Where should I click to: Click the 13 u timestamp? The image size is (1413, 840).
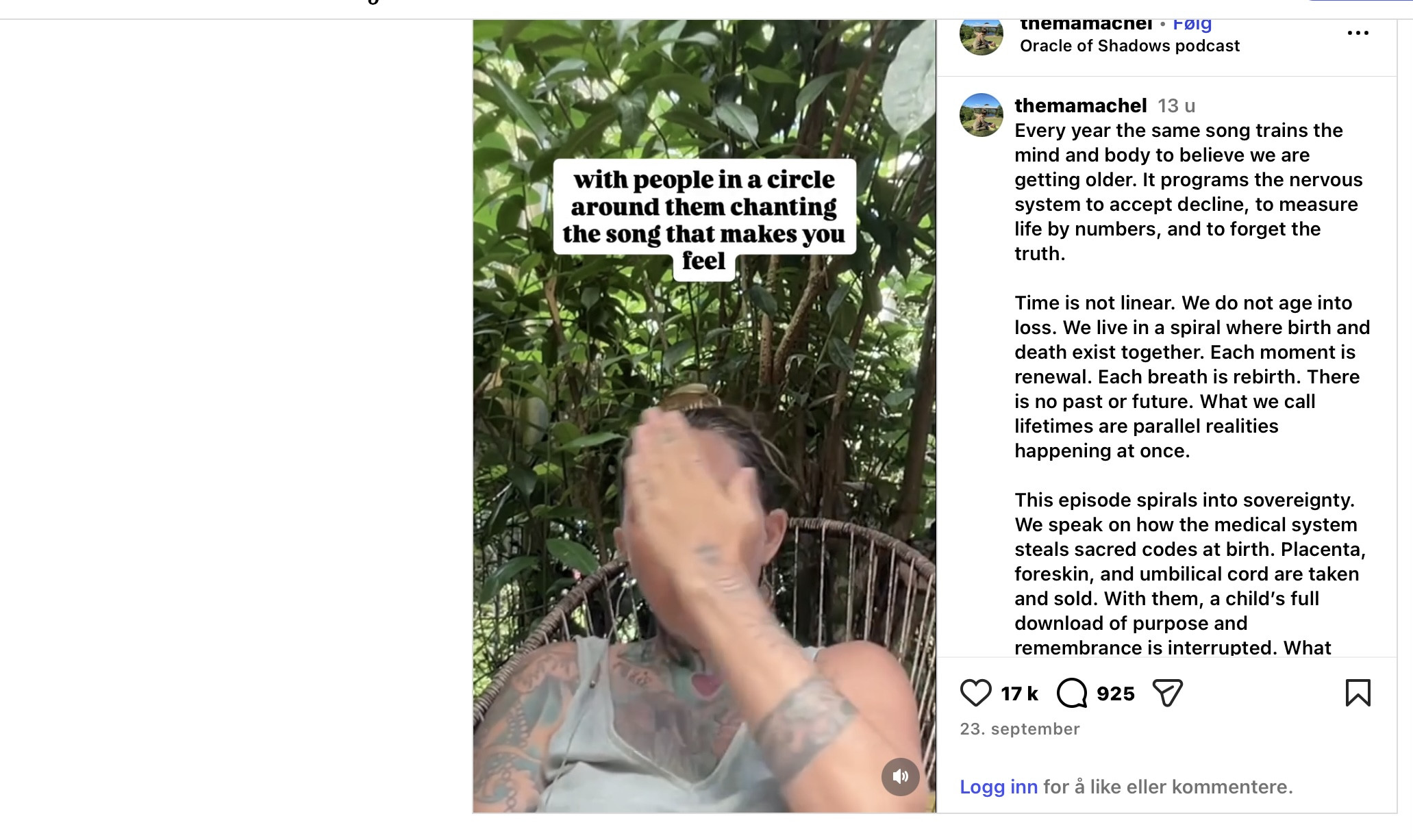[x=1176, y=106]
